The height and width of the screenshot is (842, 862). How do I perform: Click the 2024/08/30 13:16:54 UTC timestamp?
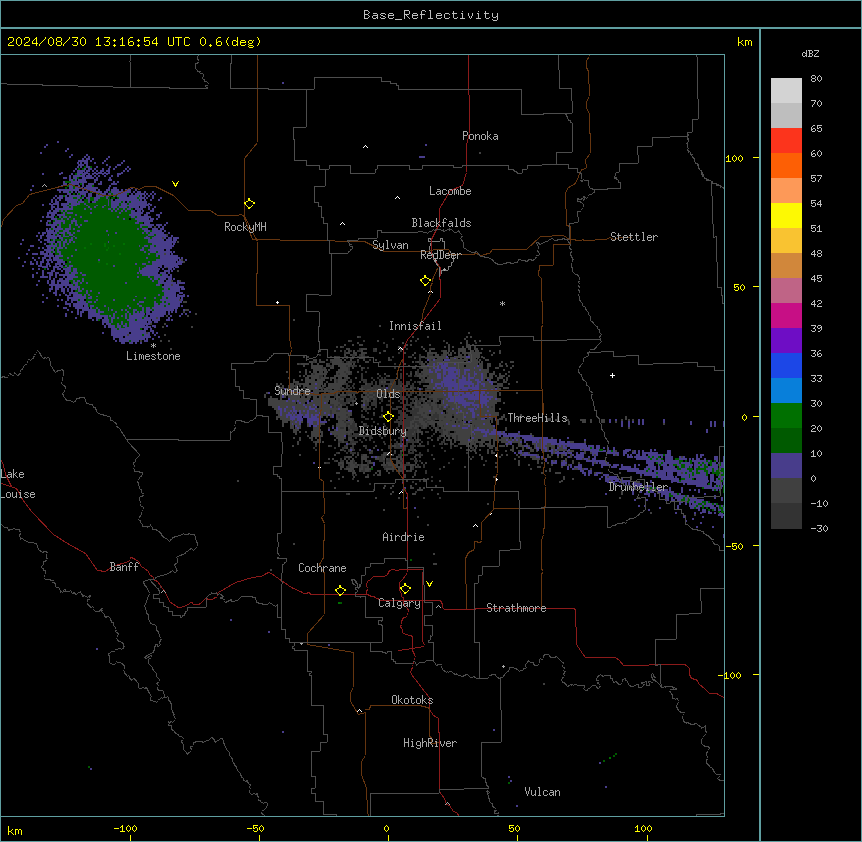pos(98,42)
